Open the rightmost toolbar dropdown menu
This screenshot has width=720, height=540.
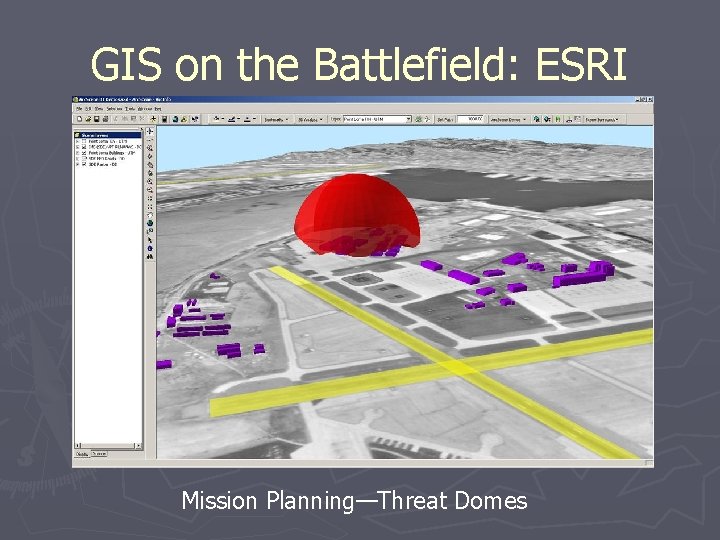602,119
